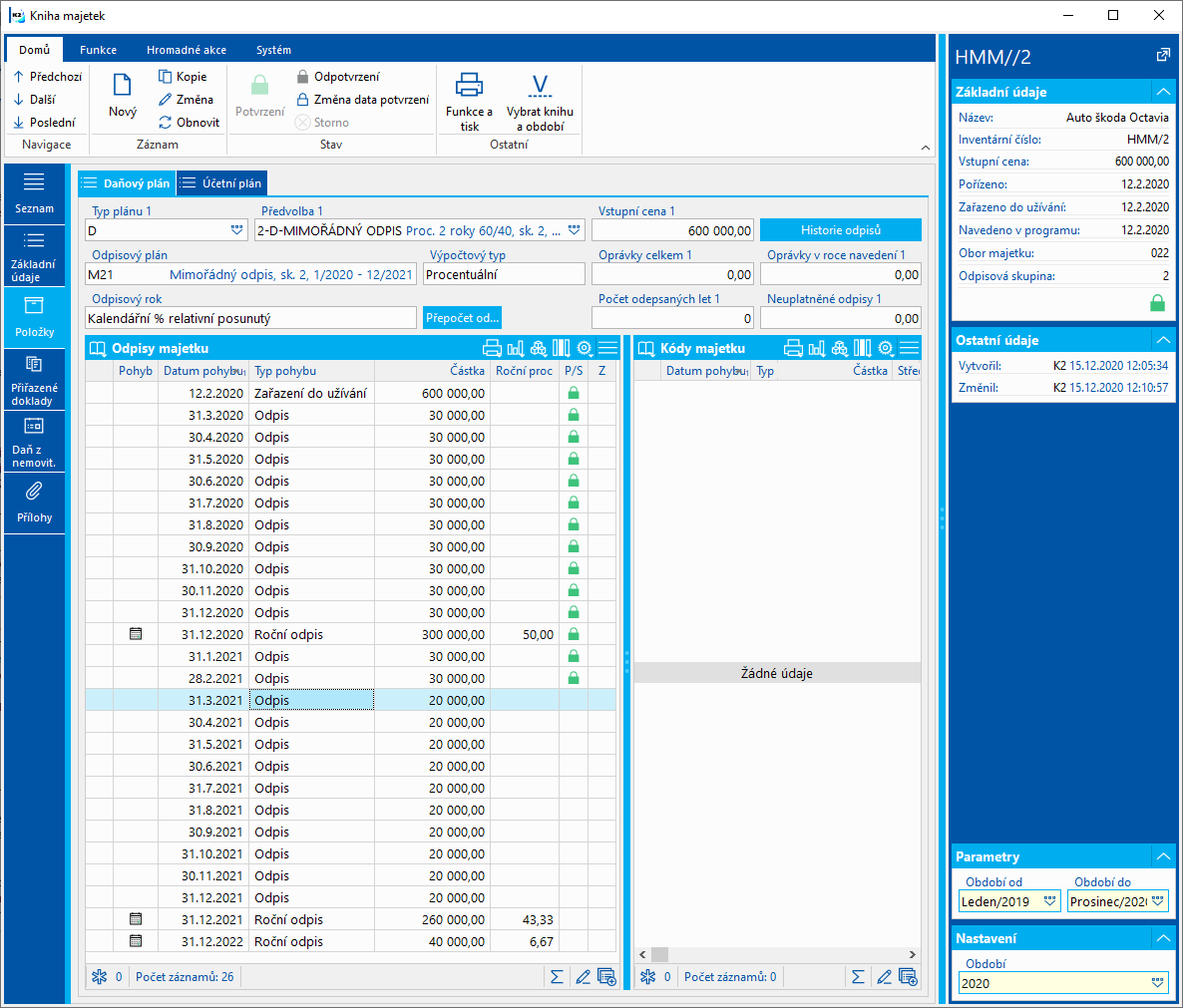Viewport: 1183px width, 1008px height.
Task: Pop out the HMM//2 preview panel
Action: pyautogui.click(x=1162, y=56)
